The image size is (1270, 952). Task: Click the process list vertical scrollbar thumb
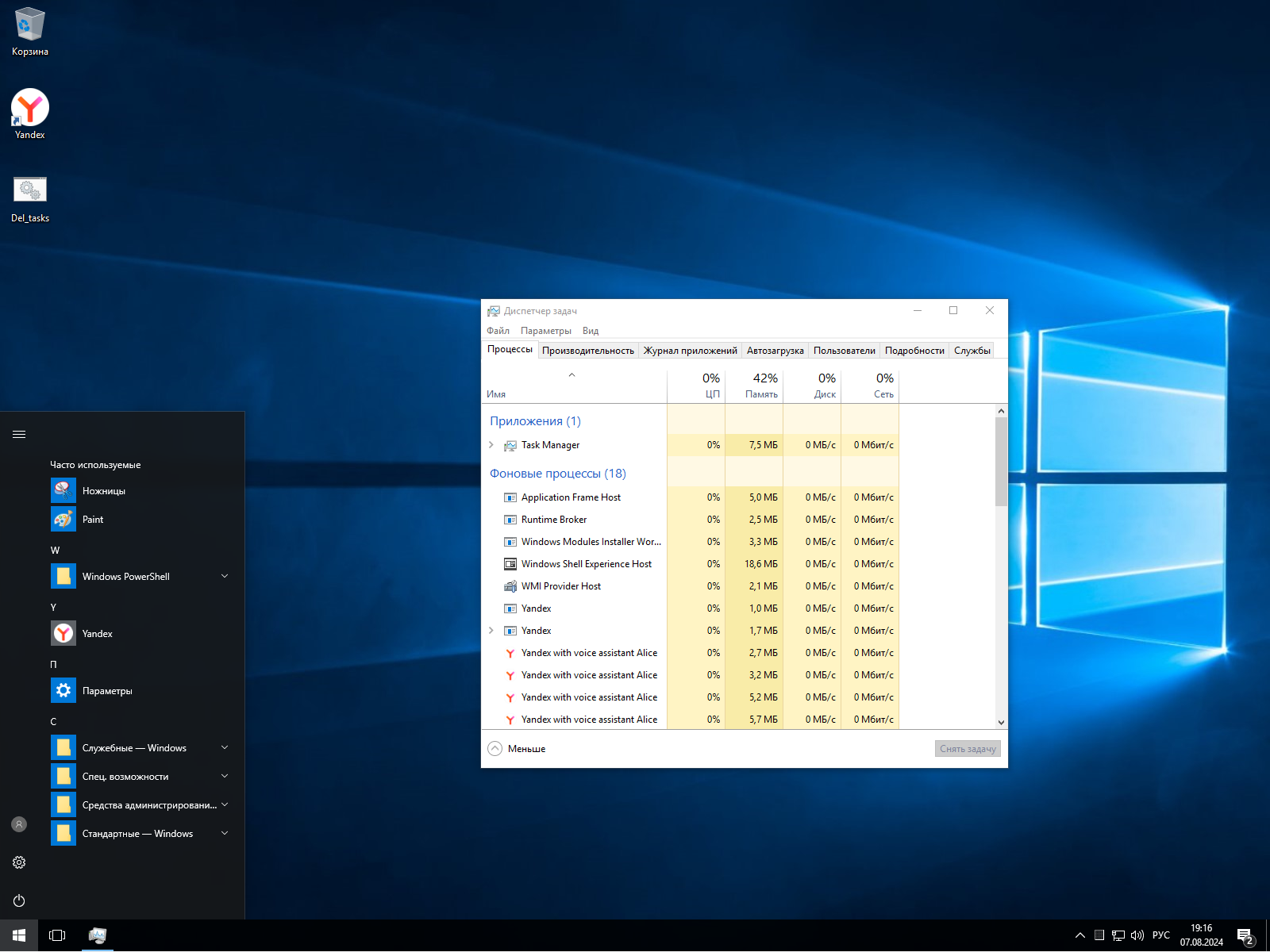point(1002,462)
